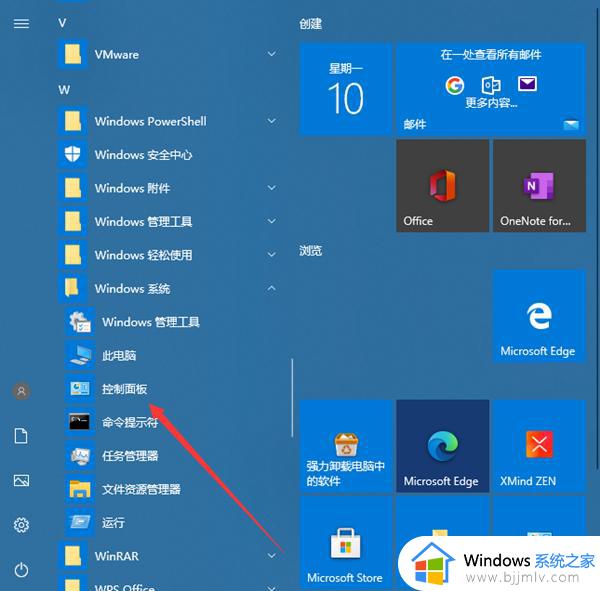Open 文件资源管理器 folder icon
Viewport: 600px width, 591px height.
click(80, 489)
